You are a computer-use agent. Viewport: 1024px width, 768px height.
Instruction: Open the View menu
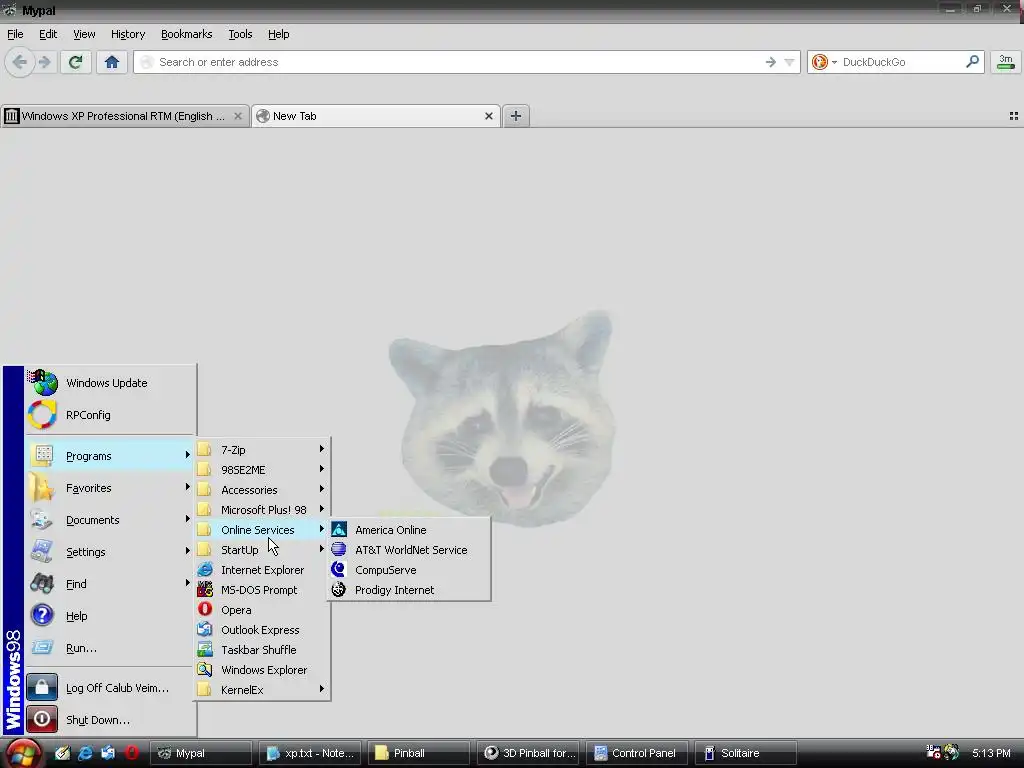point(84,34)
